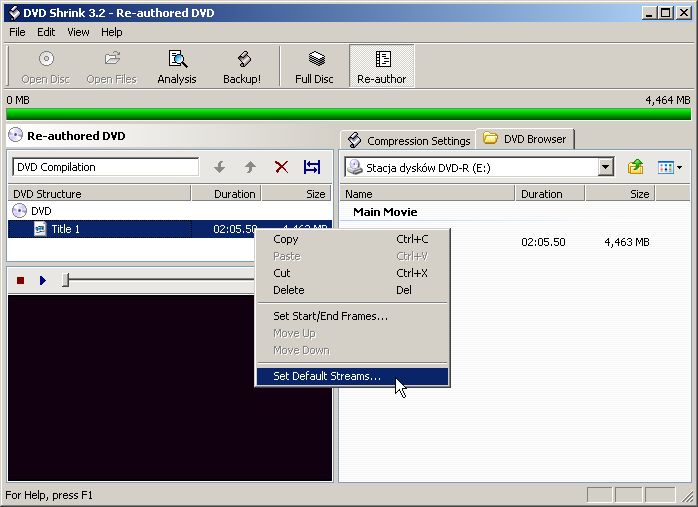Open the view style dropdown icon
Image resolution: width=698 pixels, height=507 pixels.
coord(670,168)
